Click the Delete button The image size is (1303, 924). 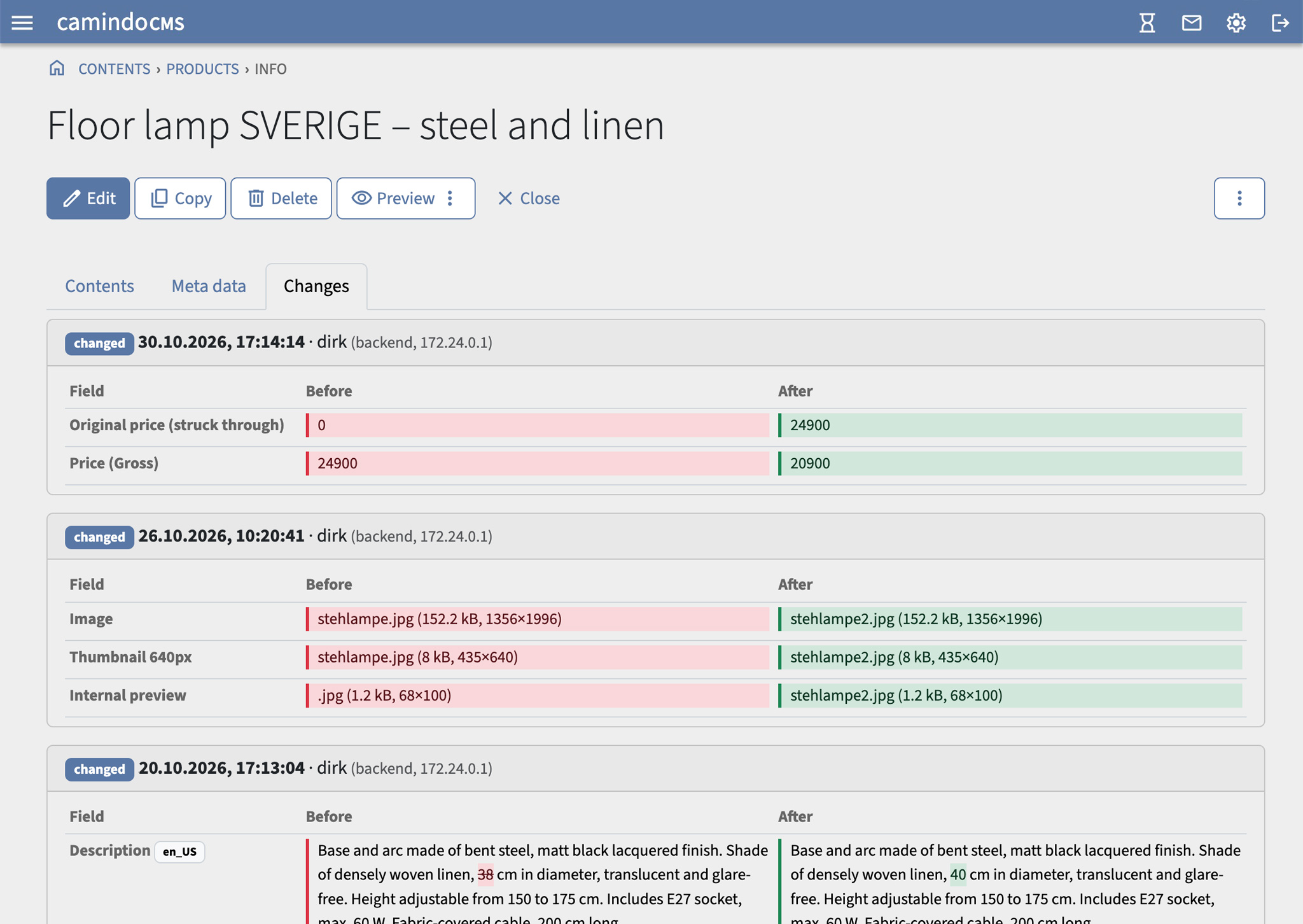coord(281,199)
